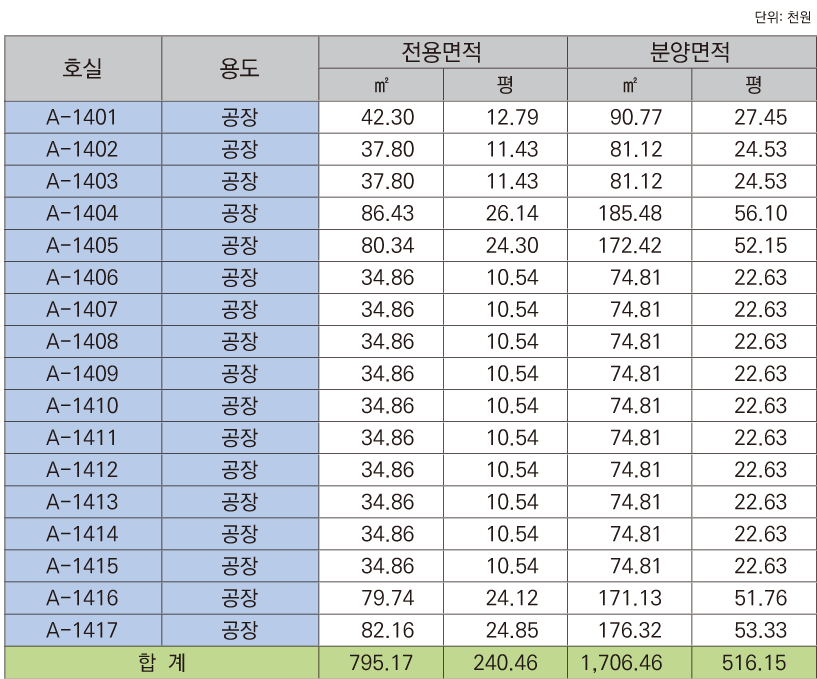This screenshot has height=679, width=817.
Task: Click the 185.48 value in A-1404 row
Action: (630, 214)
